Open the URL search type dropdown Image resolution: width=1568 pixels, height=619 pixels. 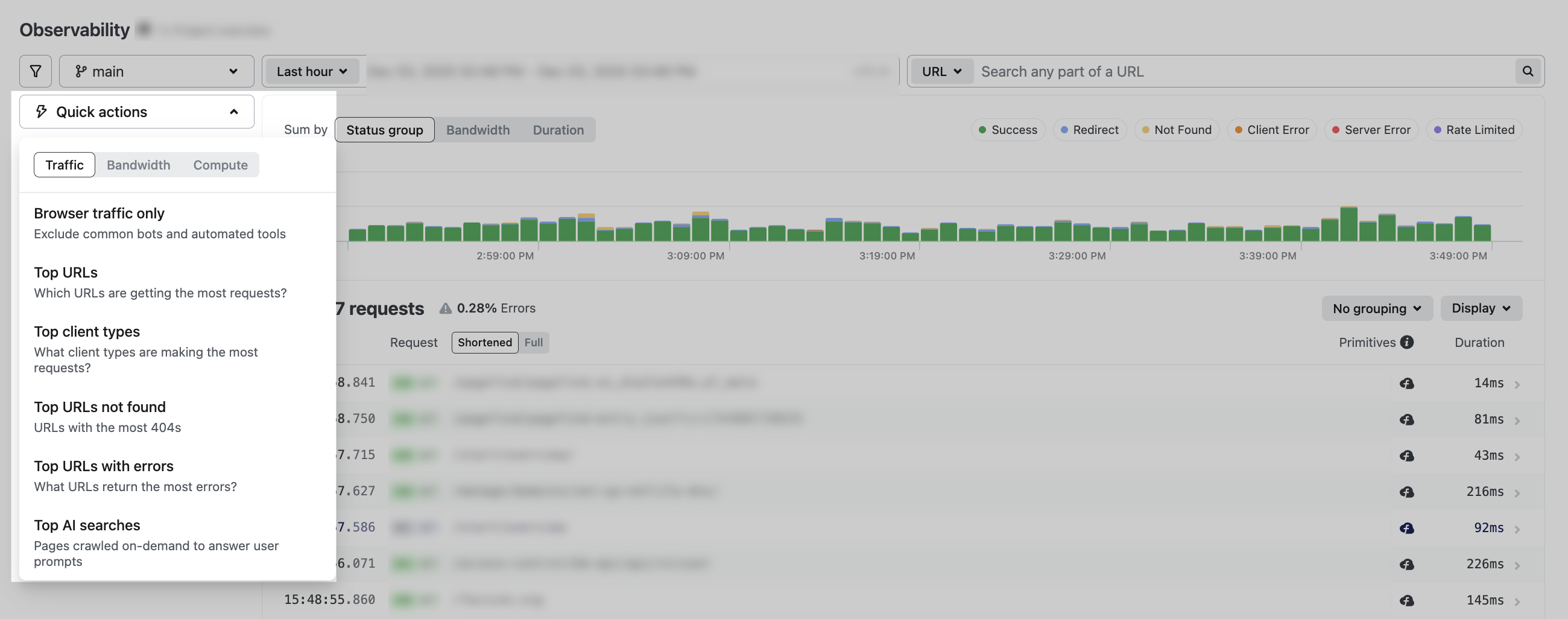(940, 71)
